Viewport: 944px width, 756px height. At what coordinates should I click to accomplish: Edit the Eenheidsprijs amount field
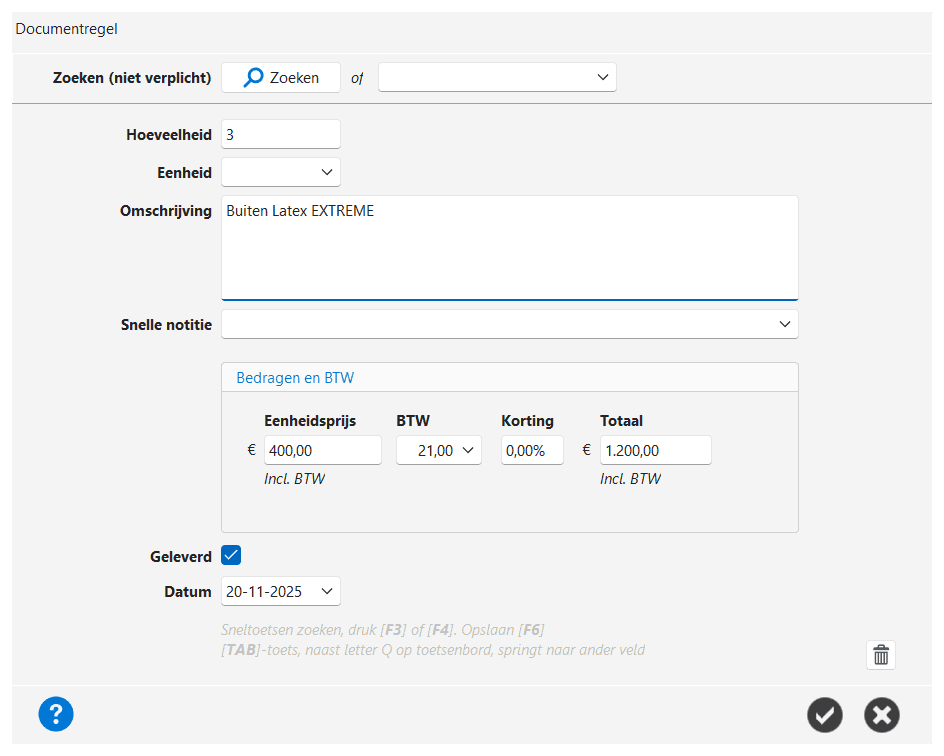323,450
